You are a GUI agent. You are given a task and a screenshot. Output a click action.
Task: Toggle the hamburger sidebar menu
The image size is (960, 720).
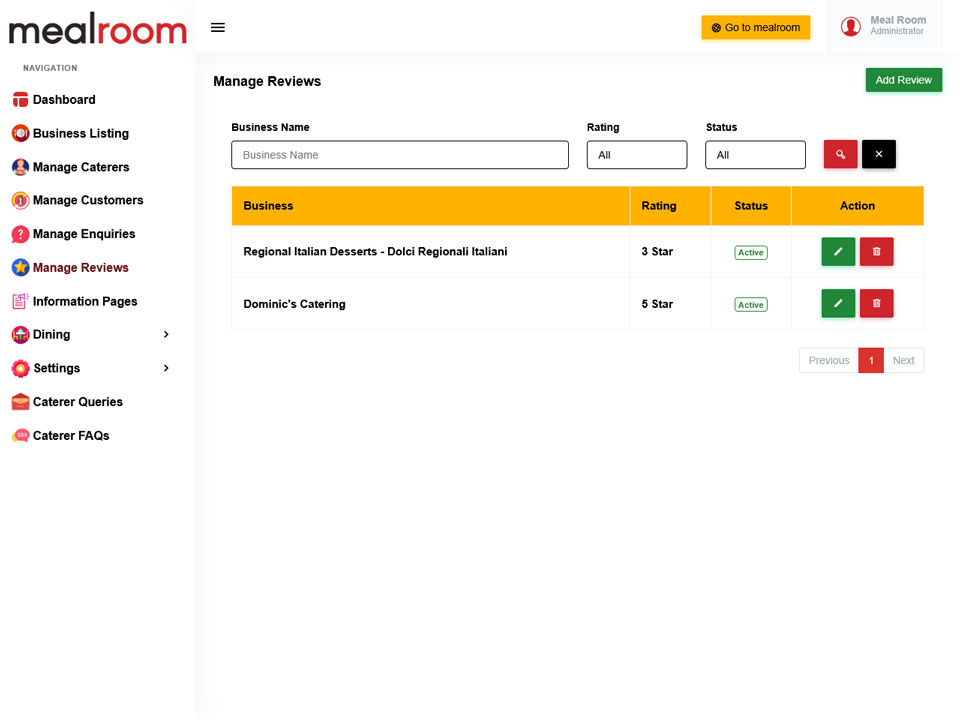[x=217, y=28]
